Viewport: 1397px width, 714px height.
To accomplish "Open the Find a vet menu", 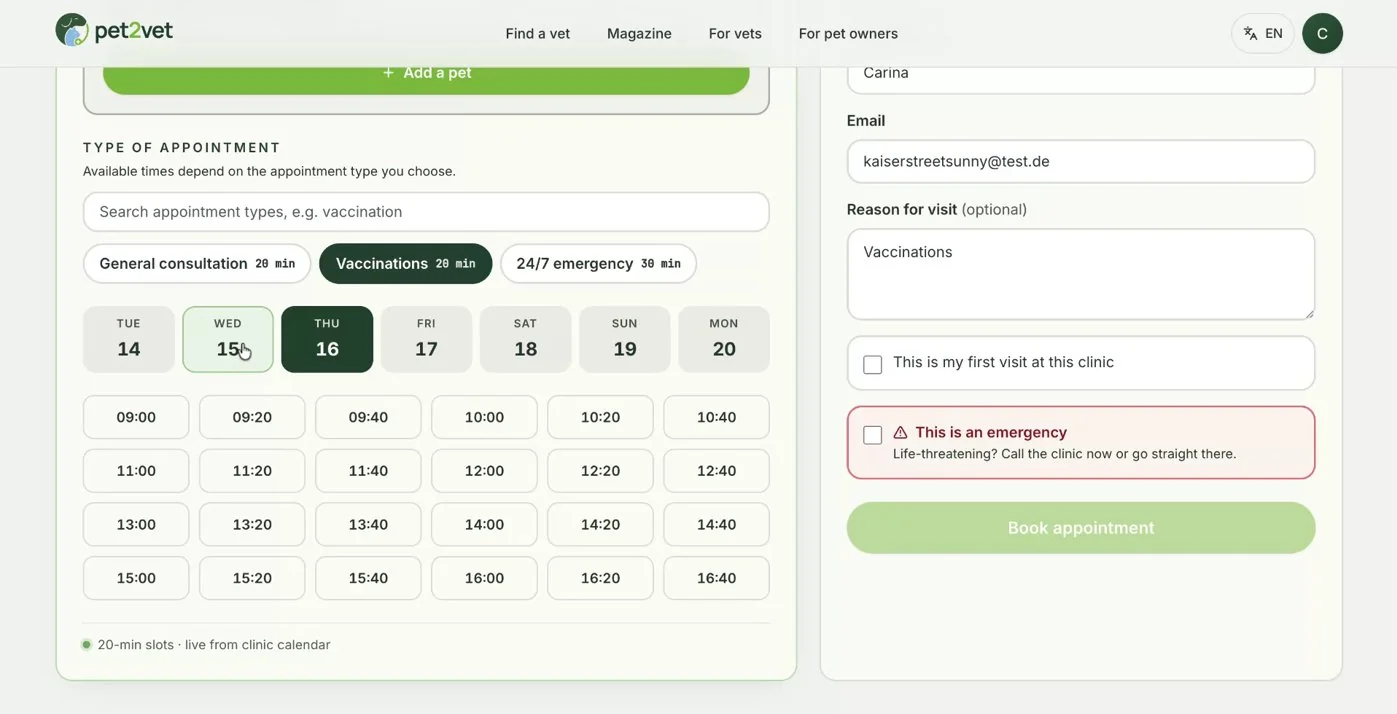I will (538, 34).
